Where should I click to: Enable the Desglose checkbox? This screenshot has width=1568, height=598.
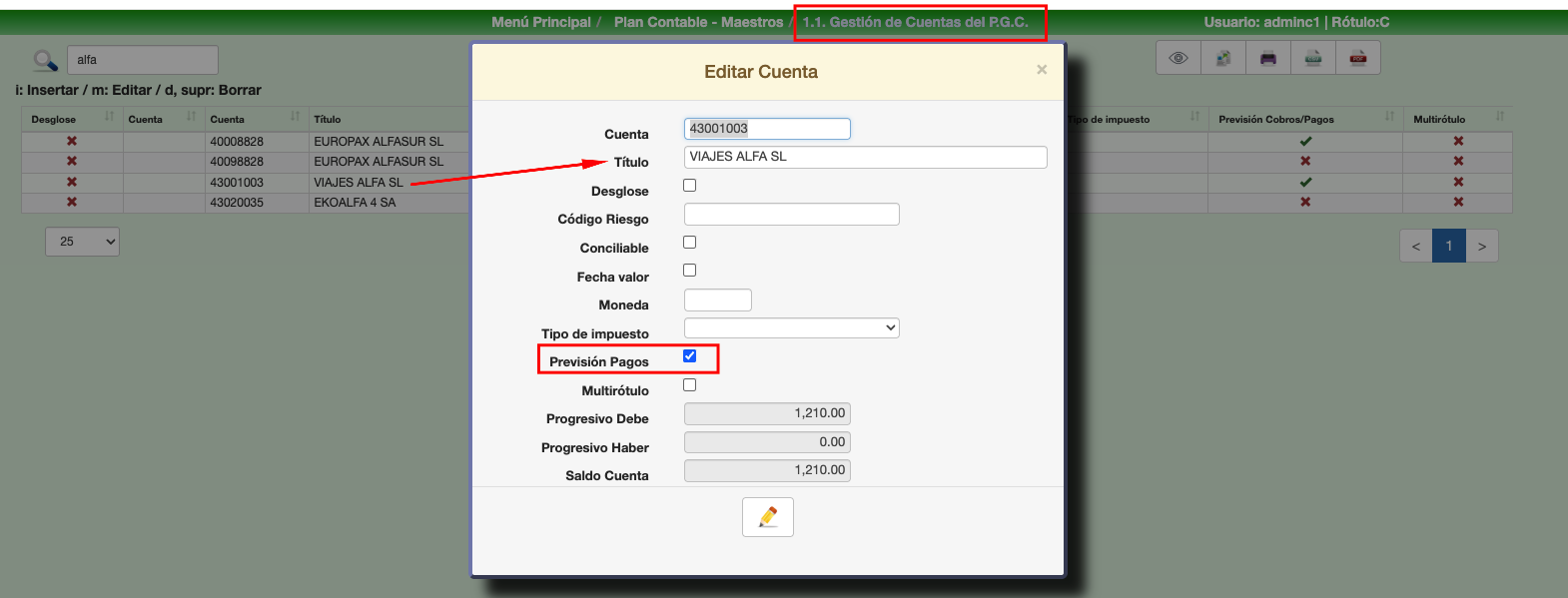coord(689,186)
